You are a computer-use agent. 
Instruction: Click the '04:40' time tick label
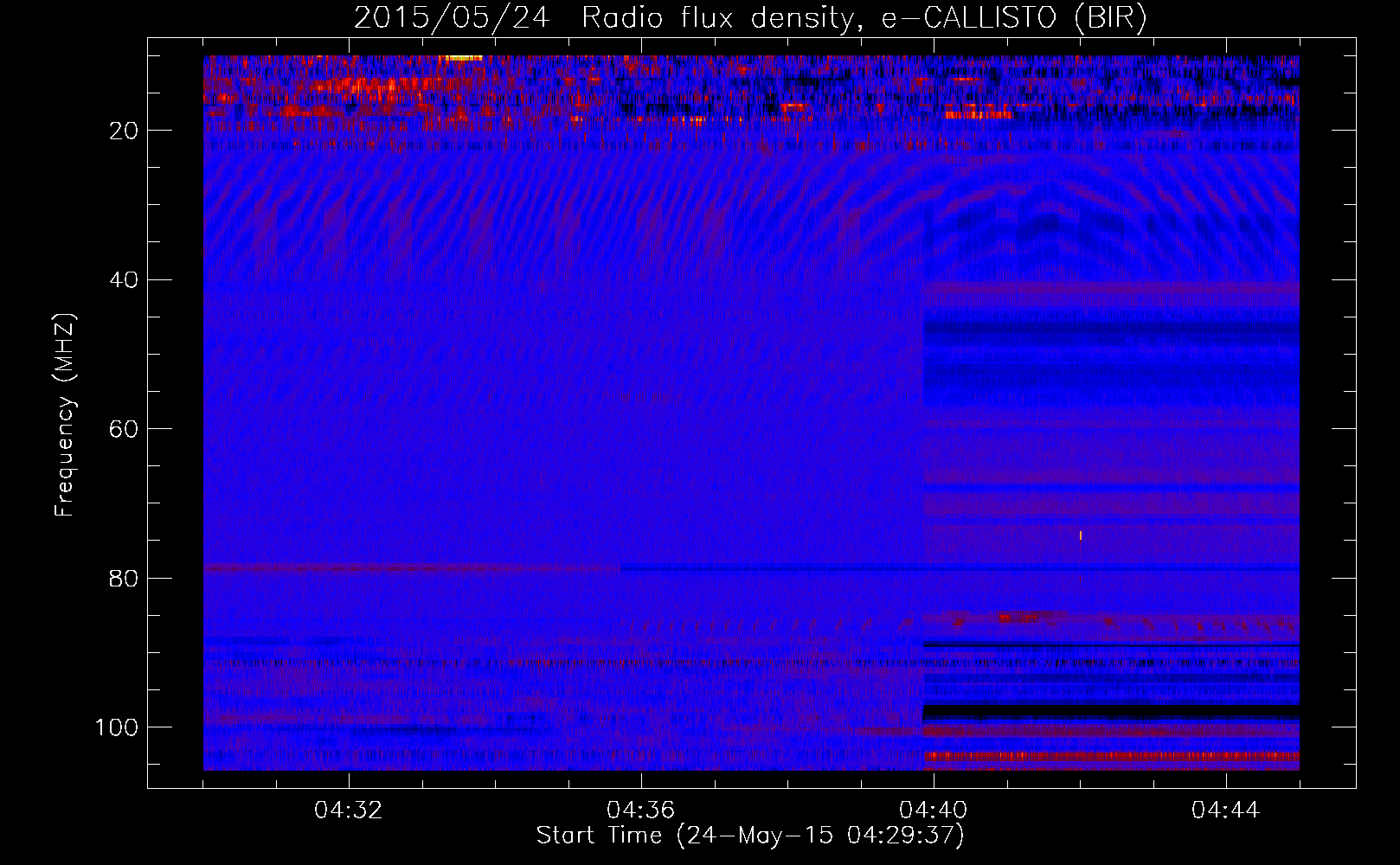click(933, 811)
